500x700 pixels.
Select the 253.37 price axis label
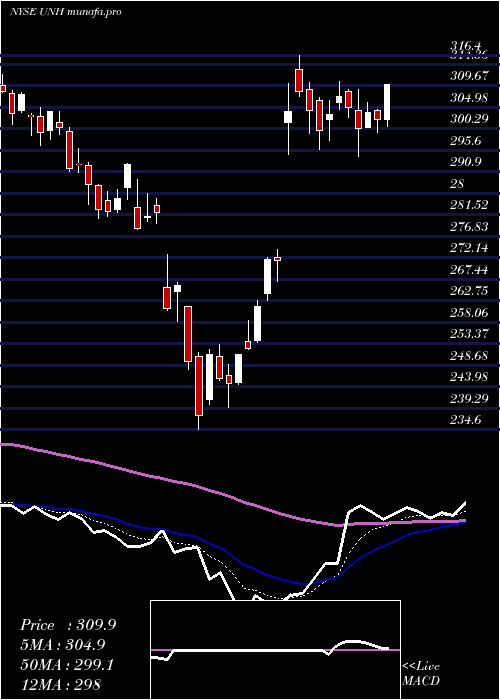(469, 334)
